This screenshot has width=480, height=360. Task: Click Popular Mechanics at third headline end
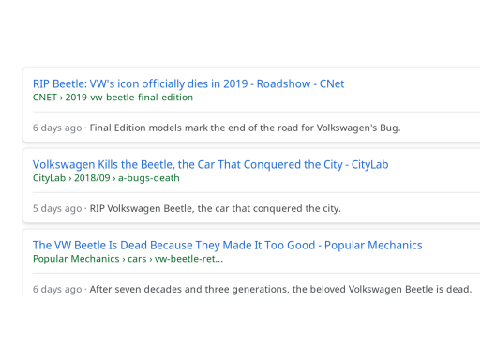(x=373, y=245)
